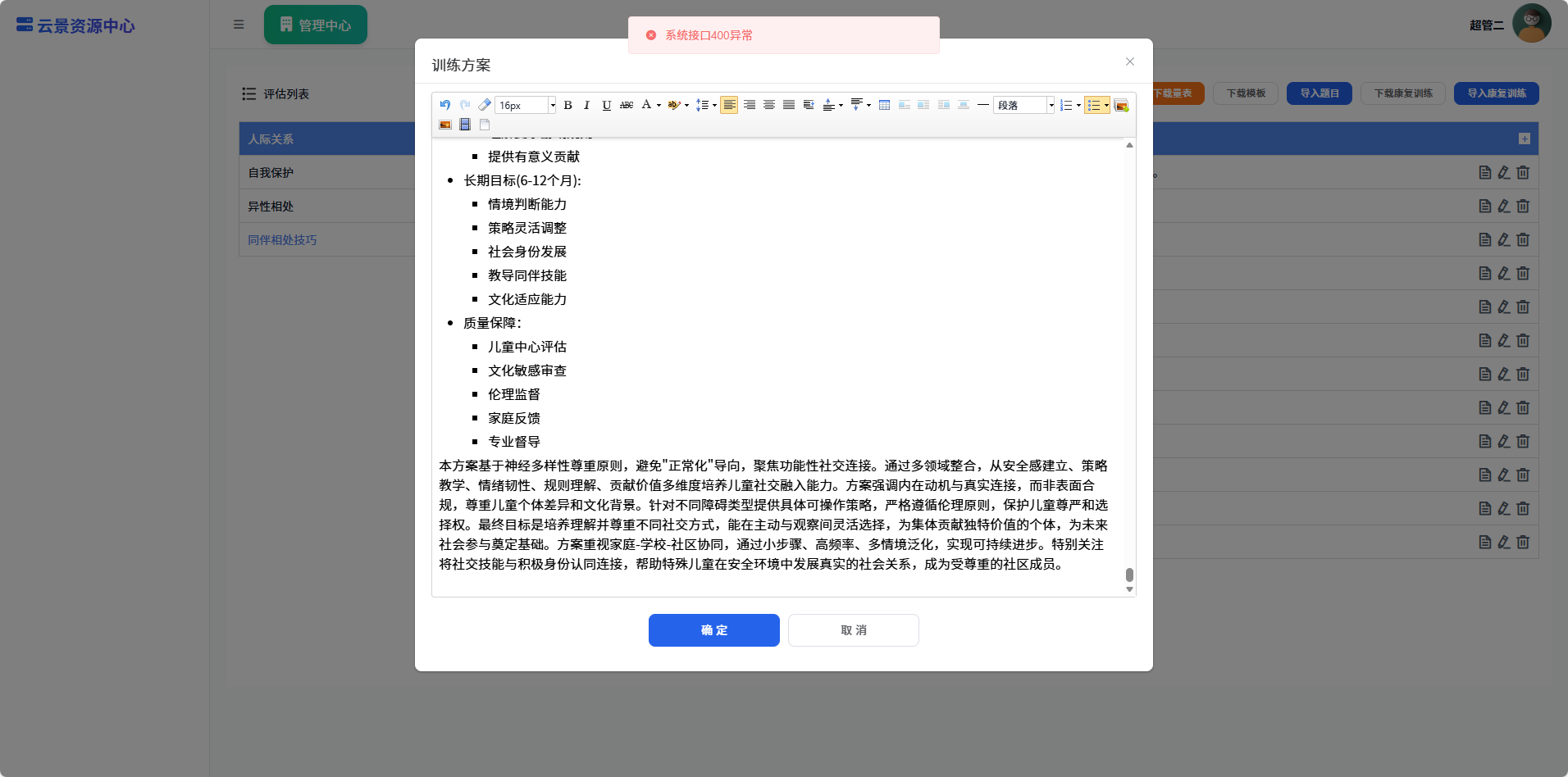Toggle italic formatting

pyautogui.click(x=587, y=105)
